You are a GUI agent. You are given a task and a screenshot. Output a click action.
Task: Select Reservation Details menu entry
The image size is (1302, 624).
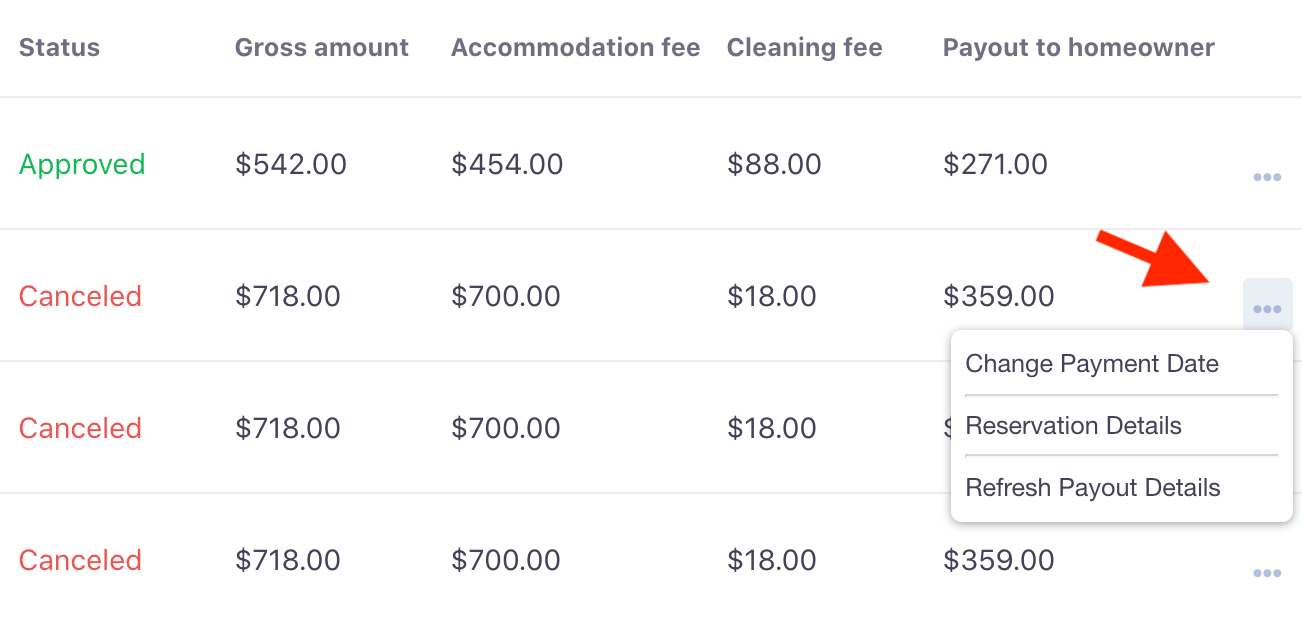pyautogui.click(x=1073, y=426)
